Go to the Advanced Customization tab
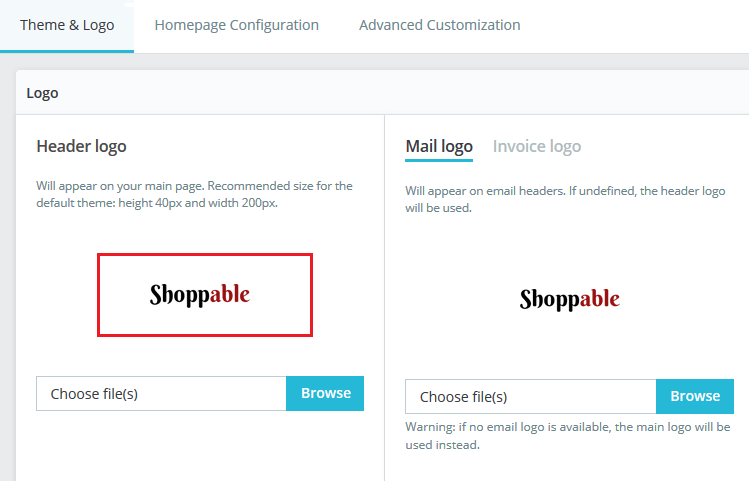The image size is (749, 481). [x=439, y=25]
